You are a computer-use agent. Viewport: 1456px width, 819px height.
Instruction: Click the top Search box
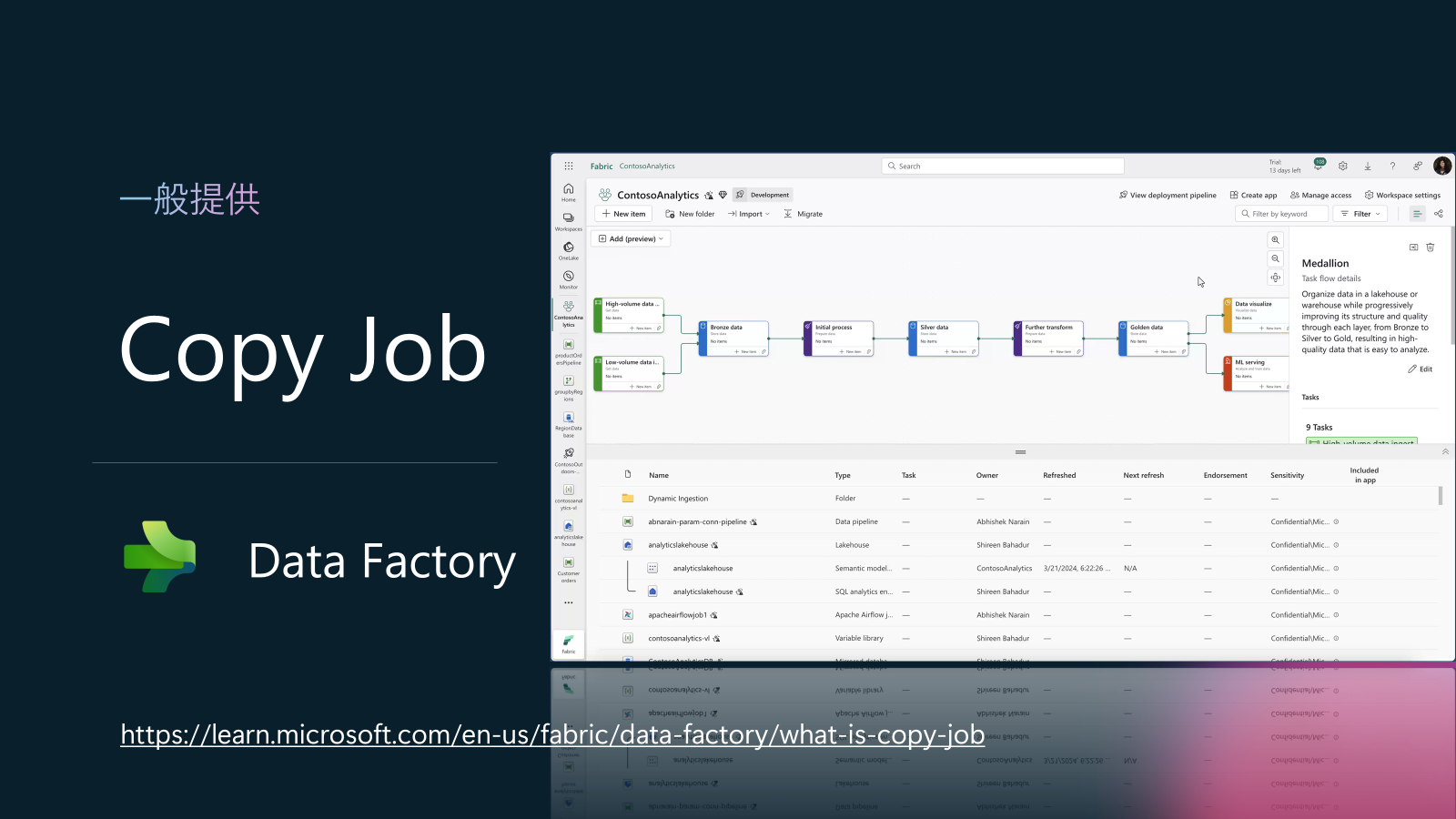click(x=1003, y=166)
